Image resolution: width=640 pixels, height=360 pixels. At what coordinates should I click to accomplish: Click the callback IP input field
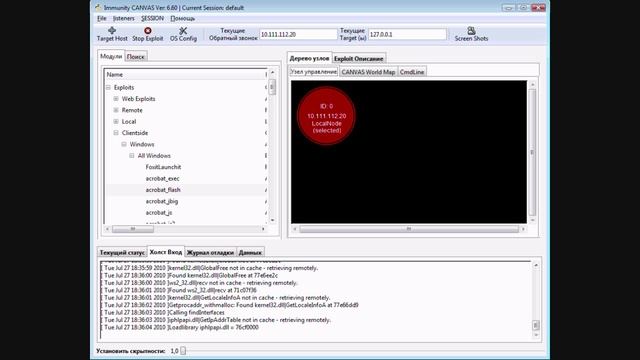pos(298,34)
